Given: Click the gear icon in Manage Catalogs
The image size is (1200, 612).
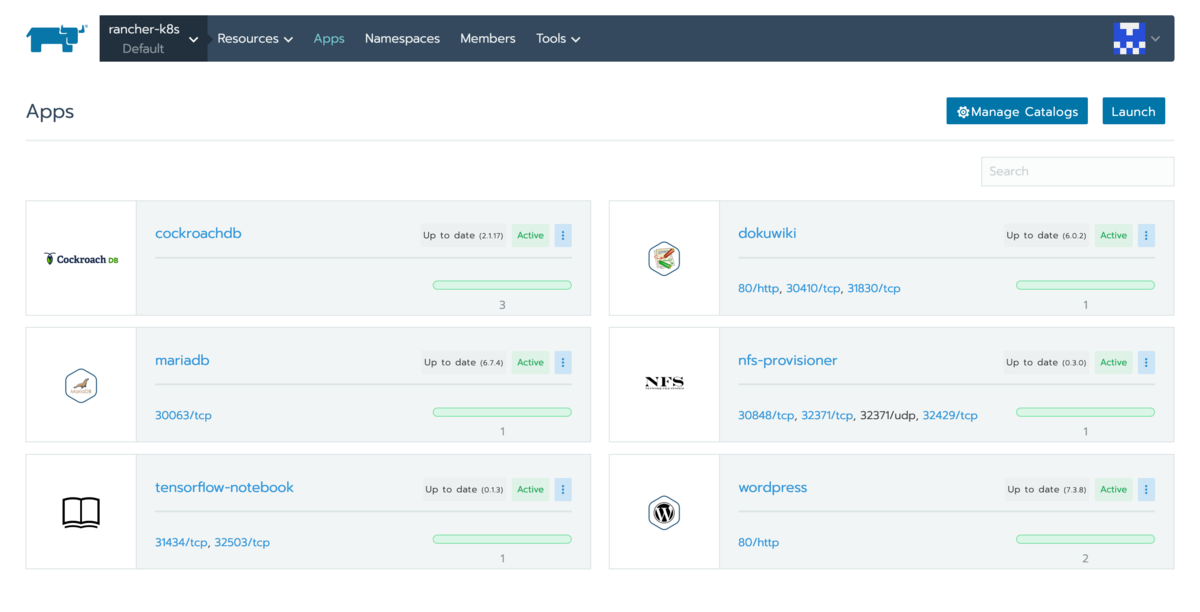Looking at the screenshot, I should coord(963,112).
